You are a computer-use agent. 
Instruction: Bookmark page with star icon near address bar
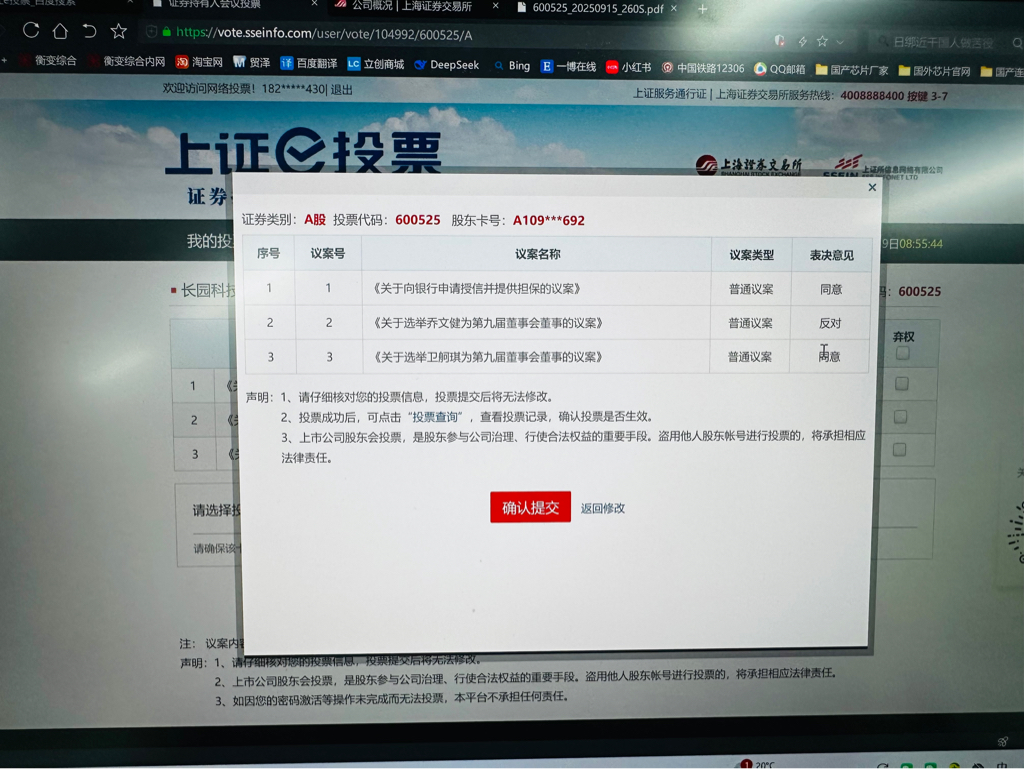118,31
